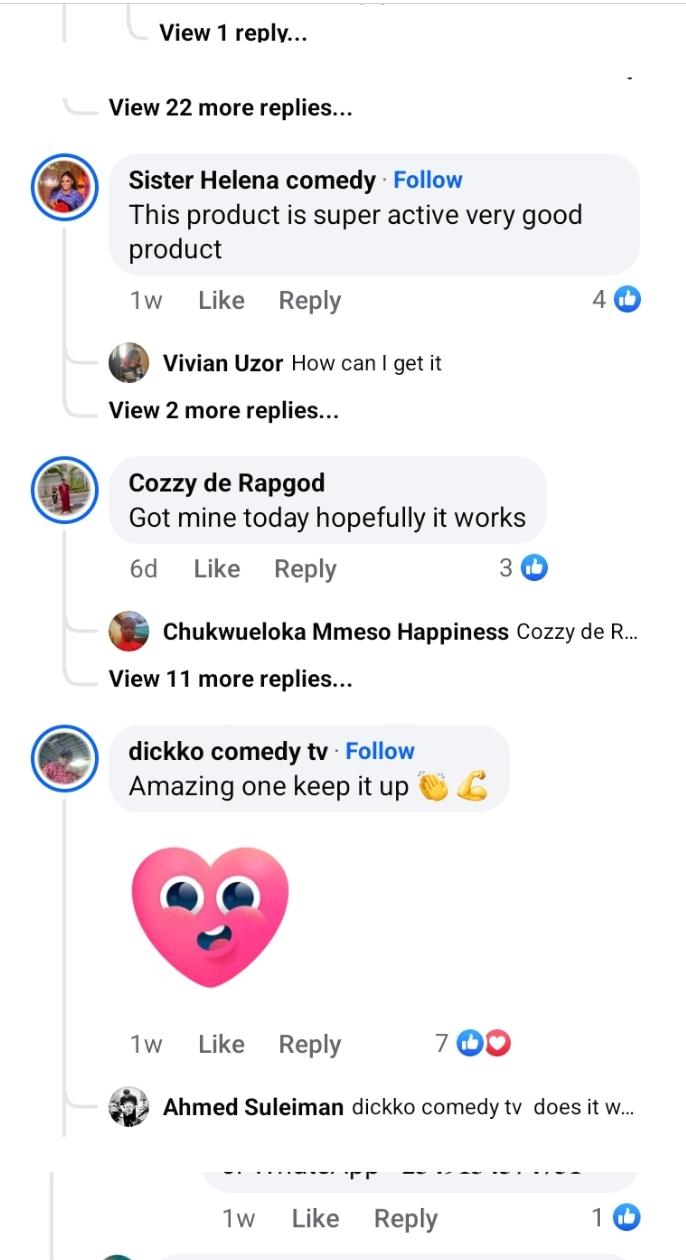Reply to Sister Helena comedy's comment
Image resolution: width=686 pixels, height=1260 pixels.
pos(309,300)
